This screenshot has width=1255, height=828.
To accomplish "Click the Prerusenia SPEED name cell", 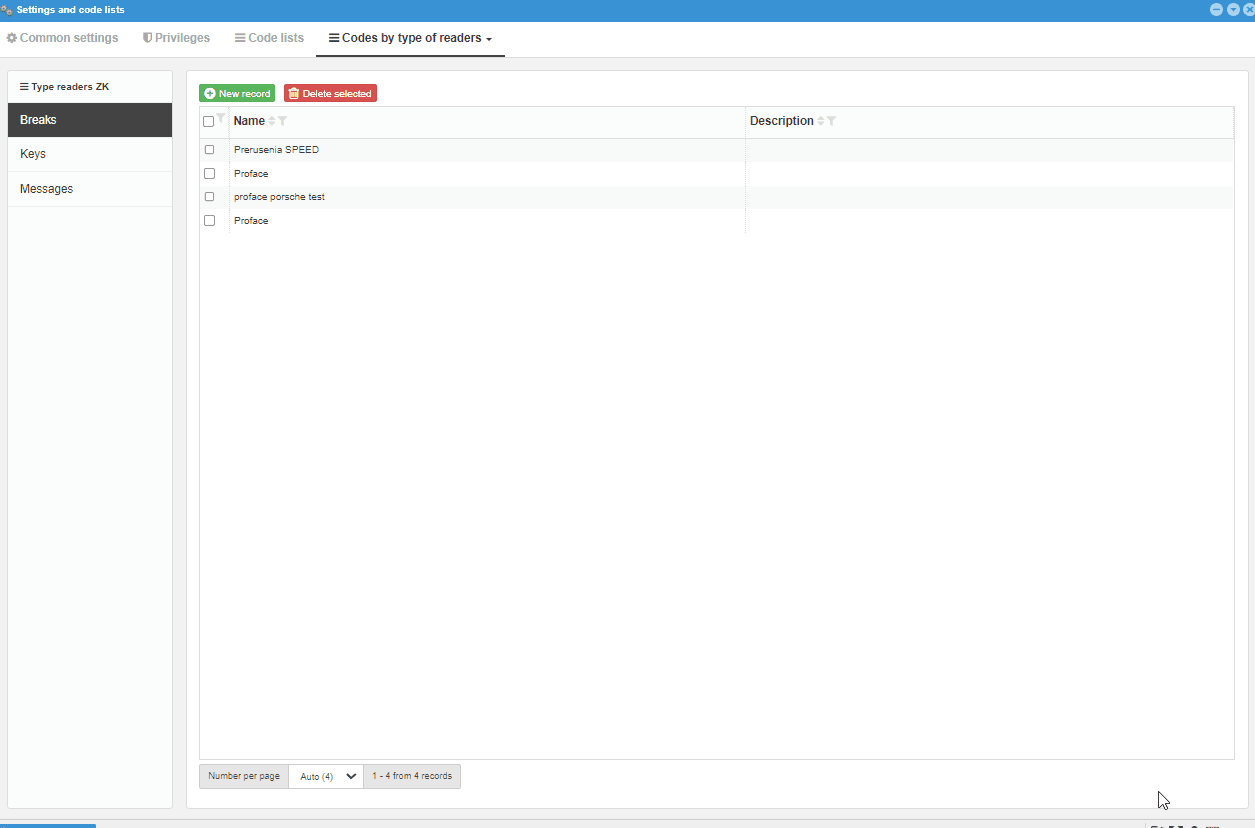I will pyautogui.click(x=487, y=150).
